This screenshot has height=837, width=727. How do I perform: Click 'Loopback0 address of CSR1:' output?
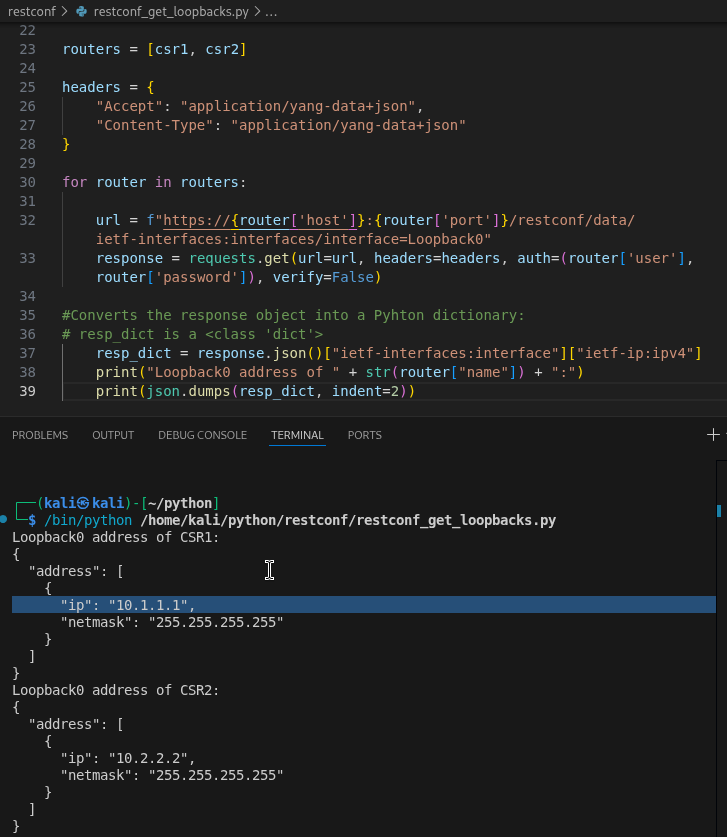(115, 538)
